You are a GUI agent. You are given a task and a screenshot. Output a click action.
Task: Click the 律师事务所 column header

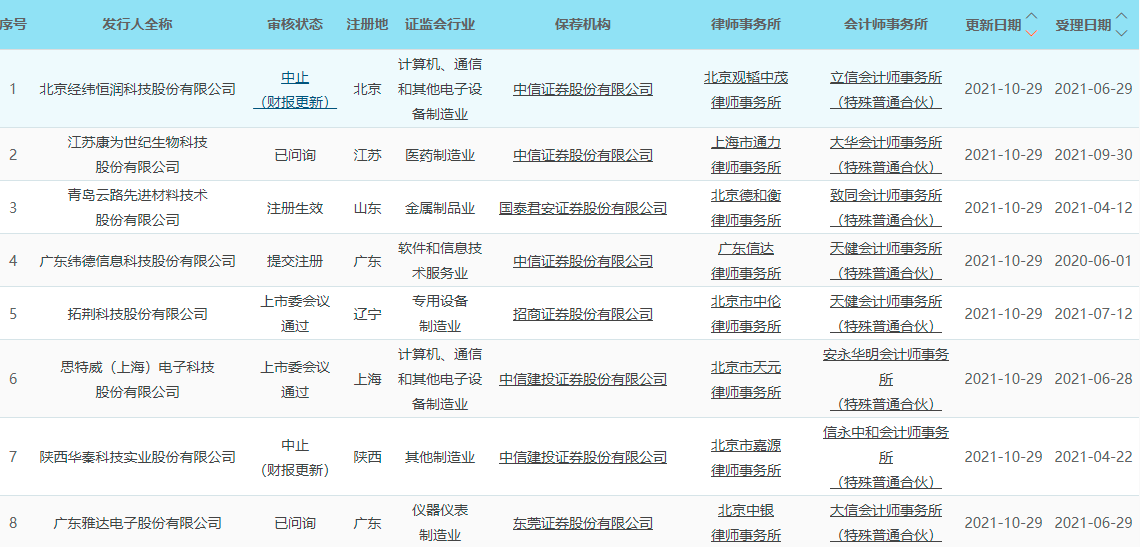pos(746,24)
